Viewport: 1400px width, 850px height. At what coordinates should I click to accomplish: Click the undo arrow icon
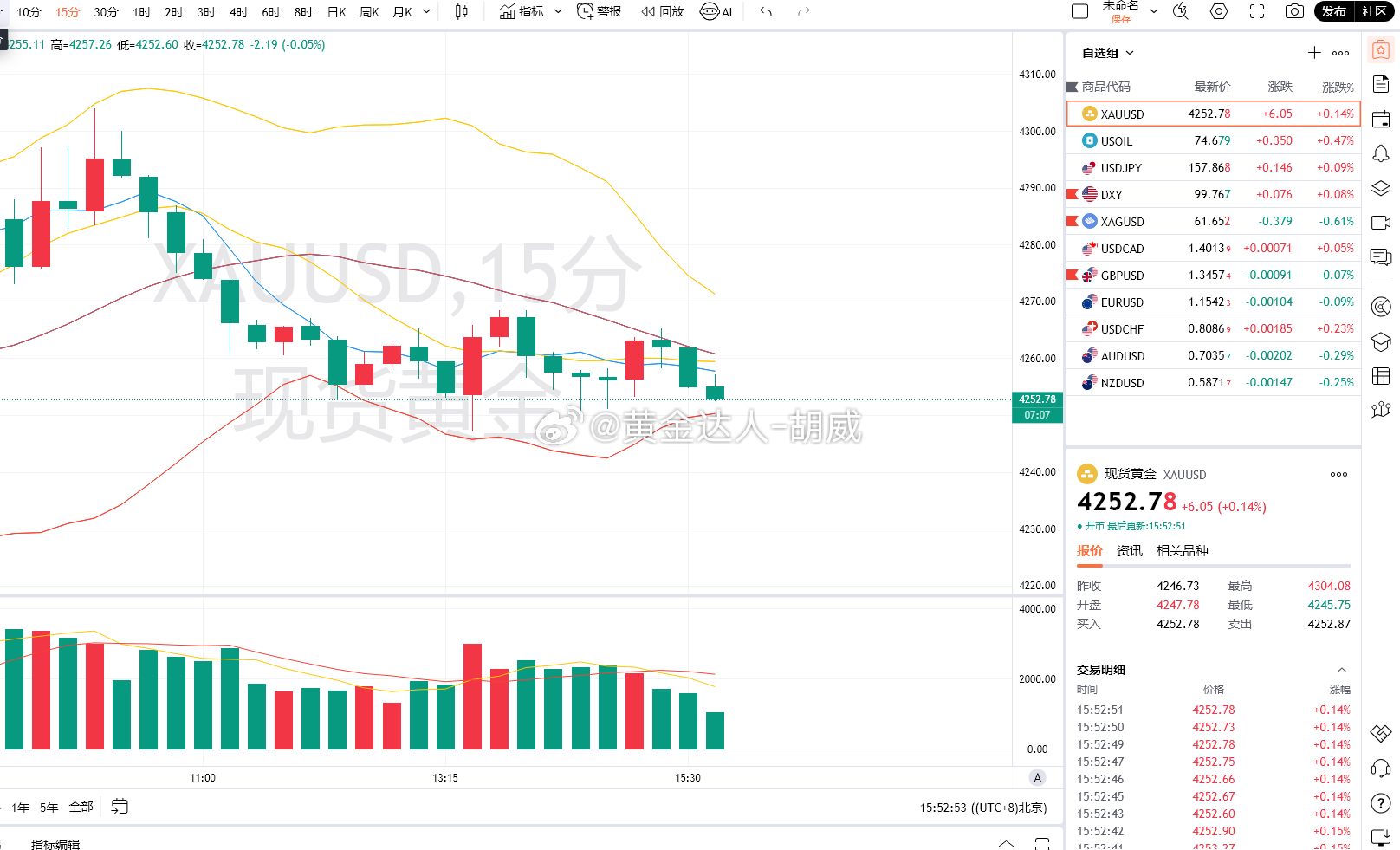click(x=766, y=11)
